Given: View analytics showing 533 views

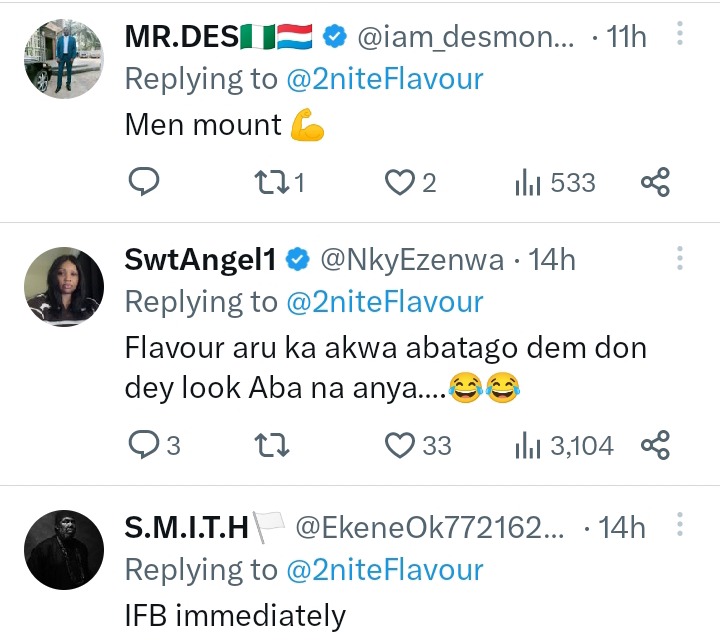Looking at the screenshot, I should tap(554, 182).
